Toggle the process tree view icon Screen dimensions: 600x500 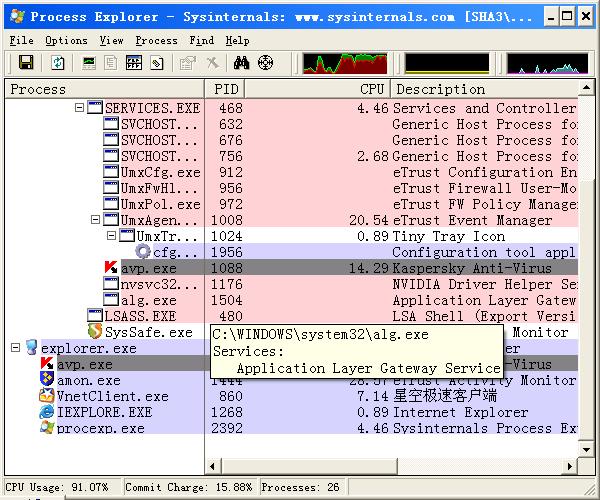click(x=111, y=63)
